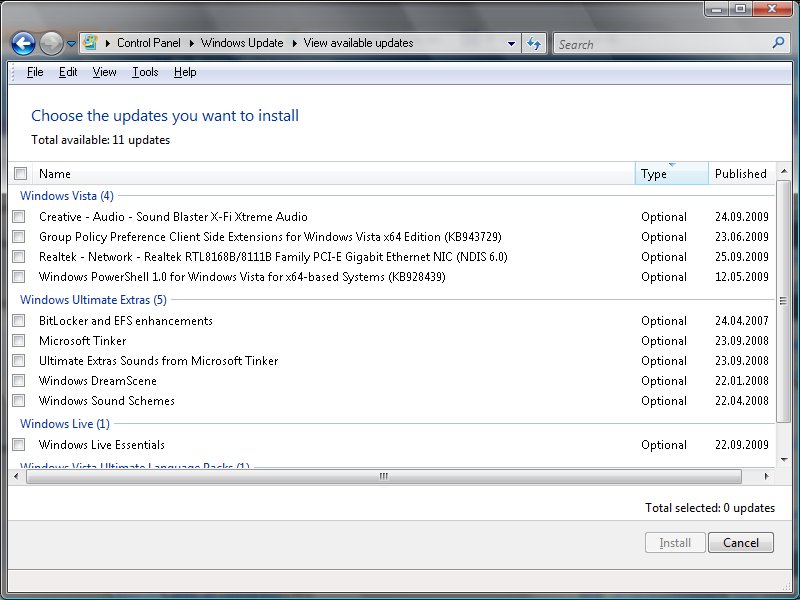Close the Windows Update window
Screen dimensions: 800x600
pos(772,9)
